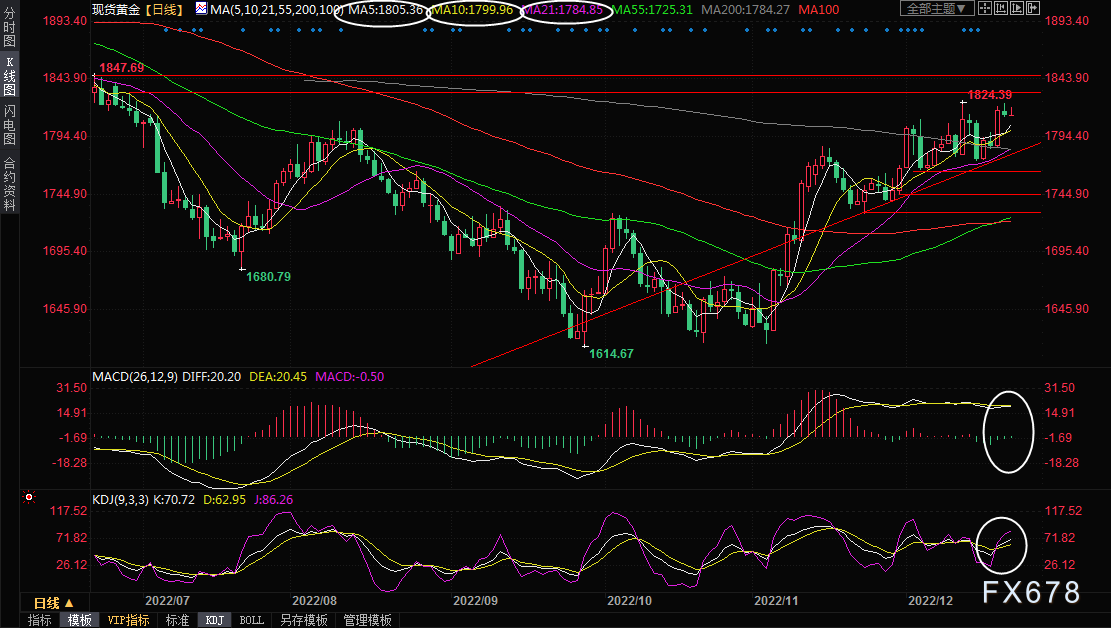
Task: Select the 指标 bottom tab
Action: (x=40, y=620)
